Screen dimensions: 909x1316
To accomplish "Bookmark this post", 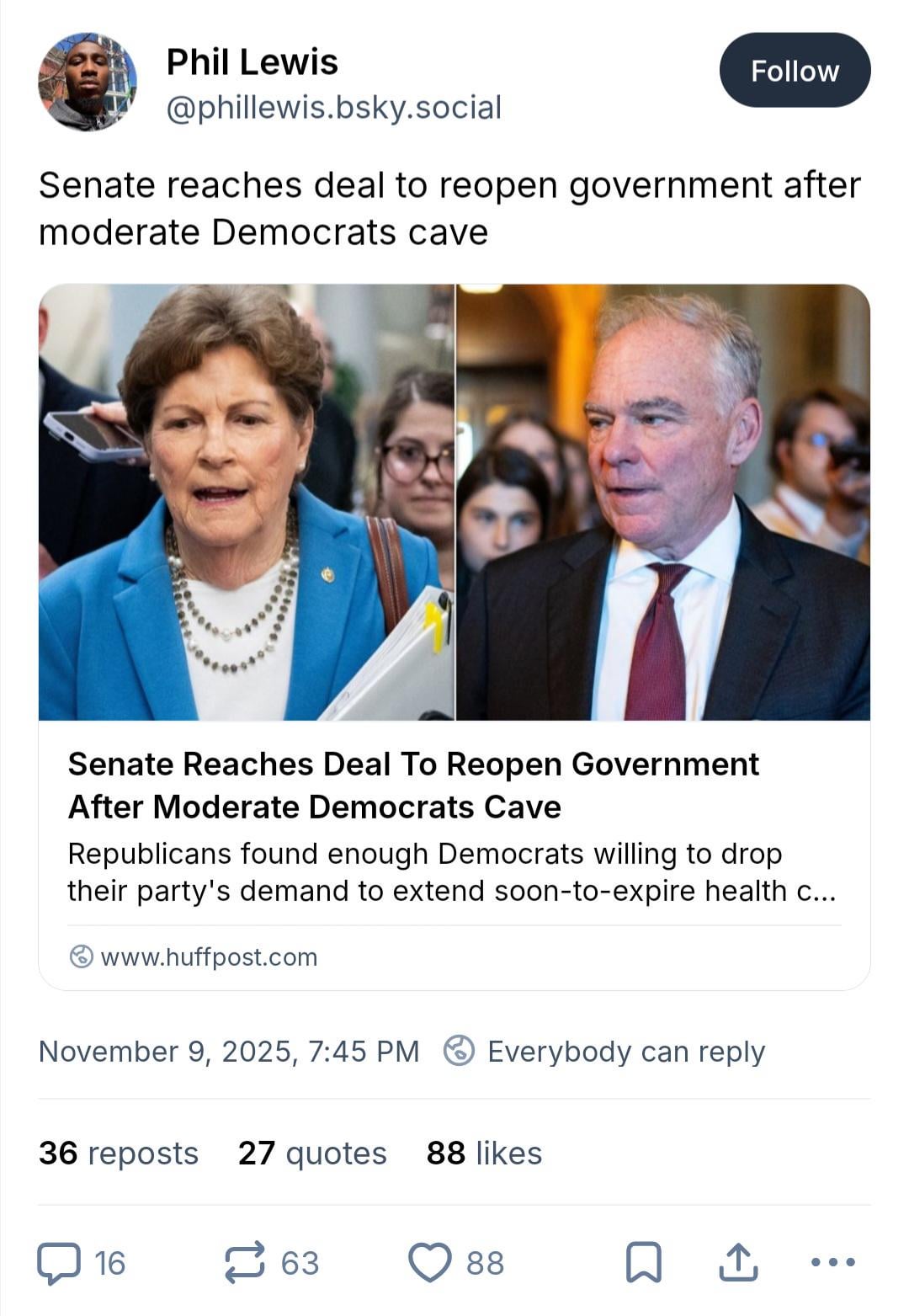I will tap(644, 1263).
